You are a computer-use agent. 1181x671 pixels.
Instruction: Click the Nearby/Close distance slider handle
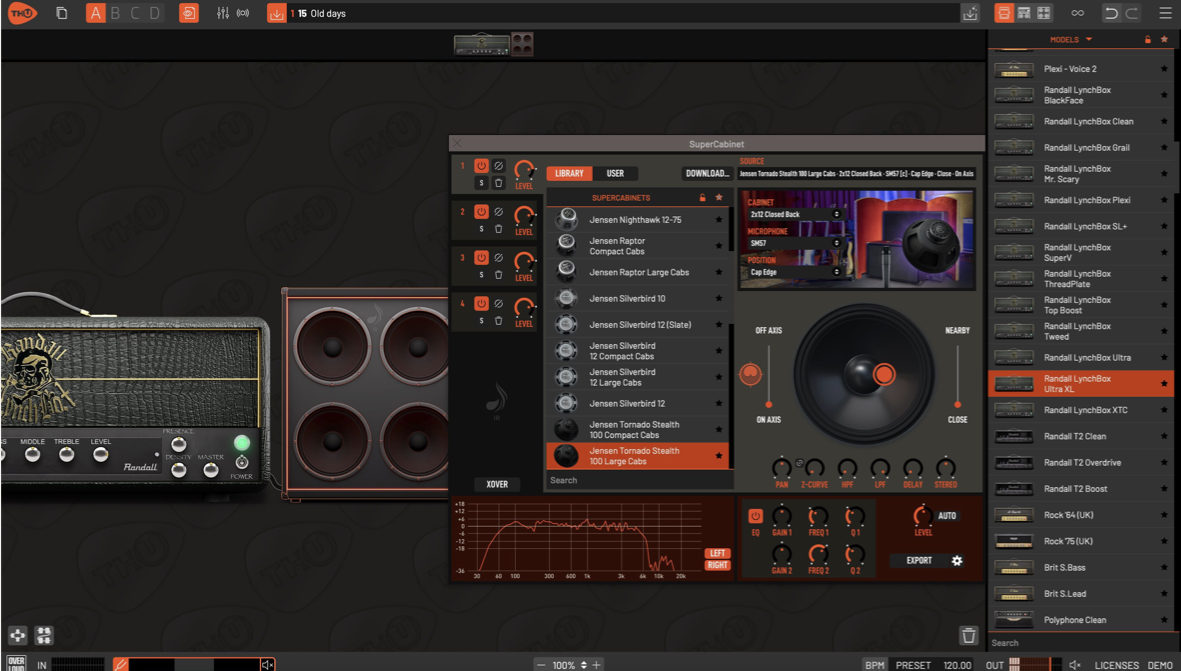[957, 405]
